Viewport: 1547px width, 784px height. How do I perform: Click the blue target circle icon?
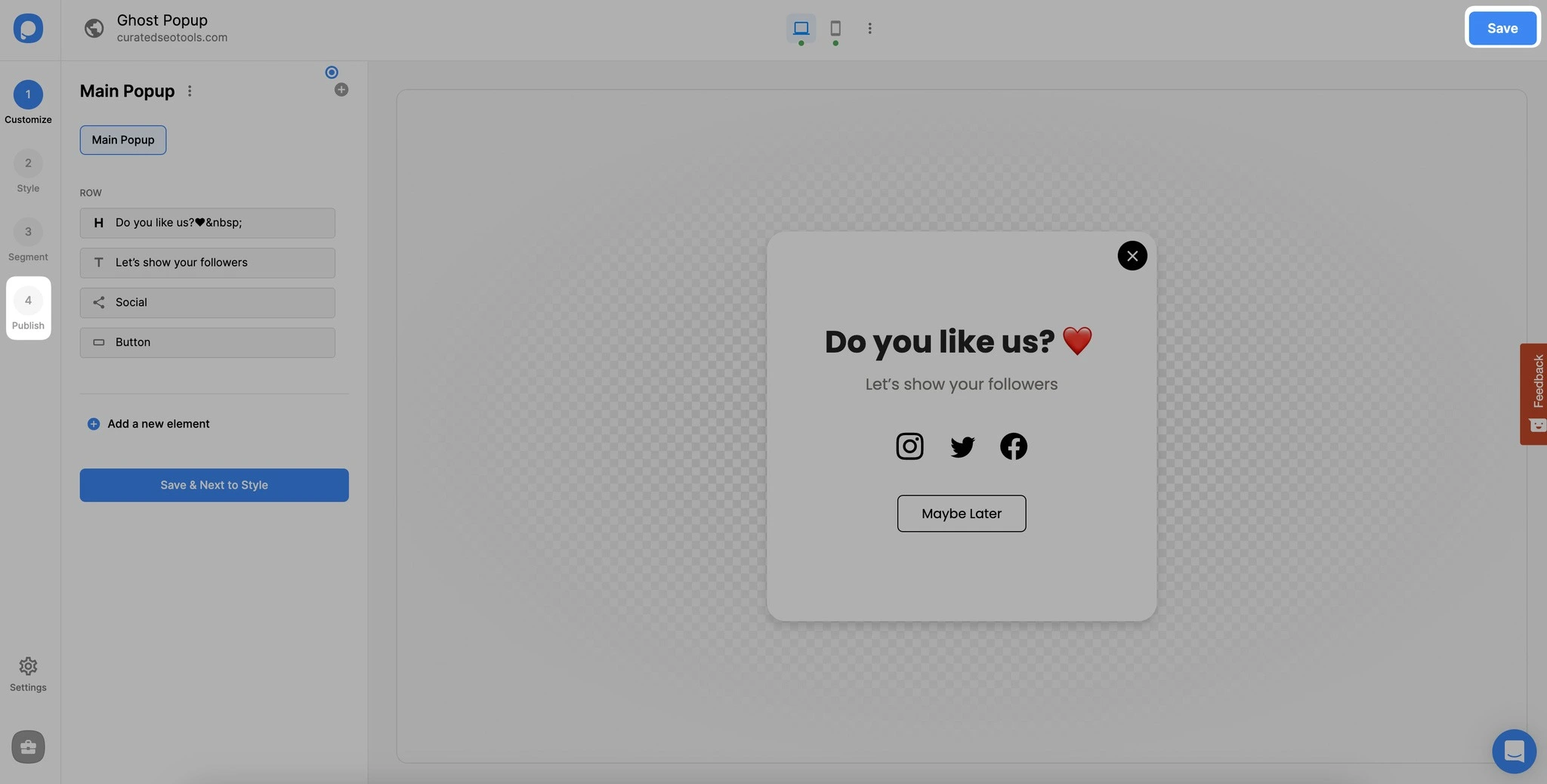[x=331, y=73]
